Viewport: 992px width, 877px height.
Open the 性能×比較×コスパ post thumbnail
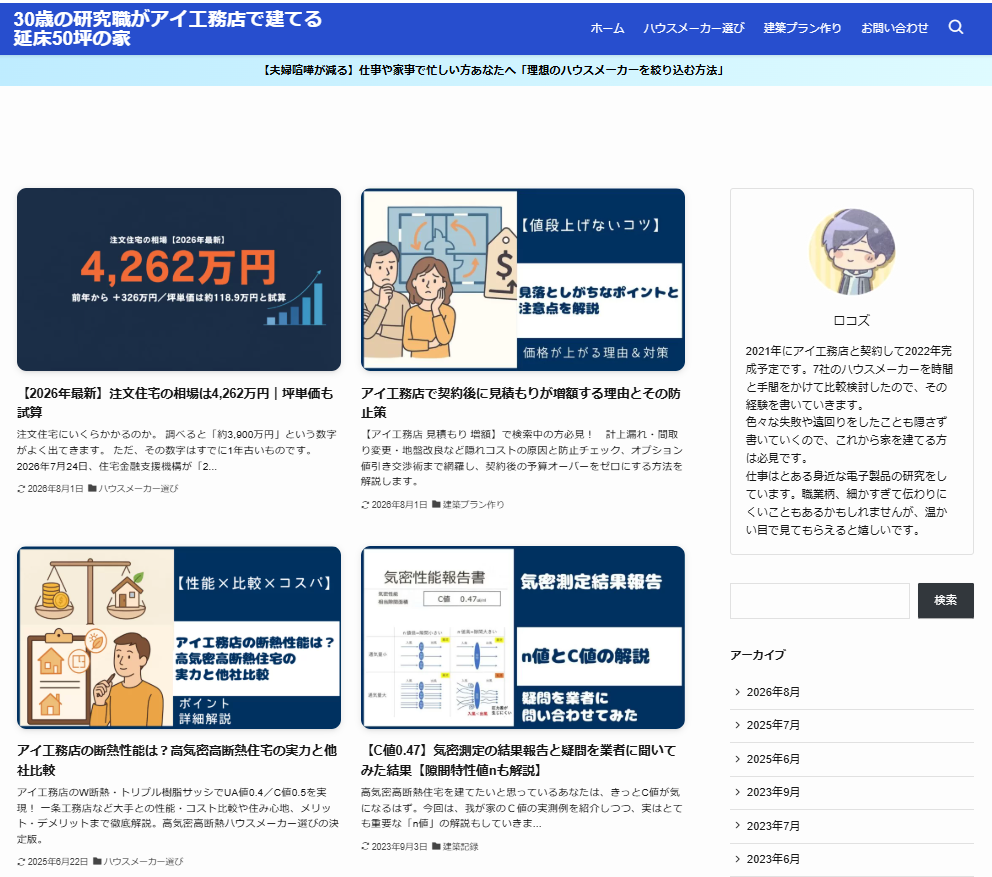(x=179, y=637)
